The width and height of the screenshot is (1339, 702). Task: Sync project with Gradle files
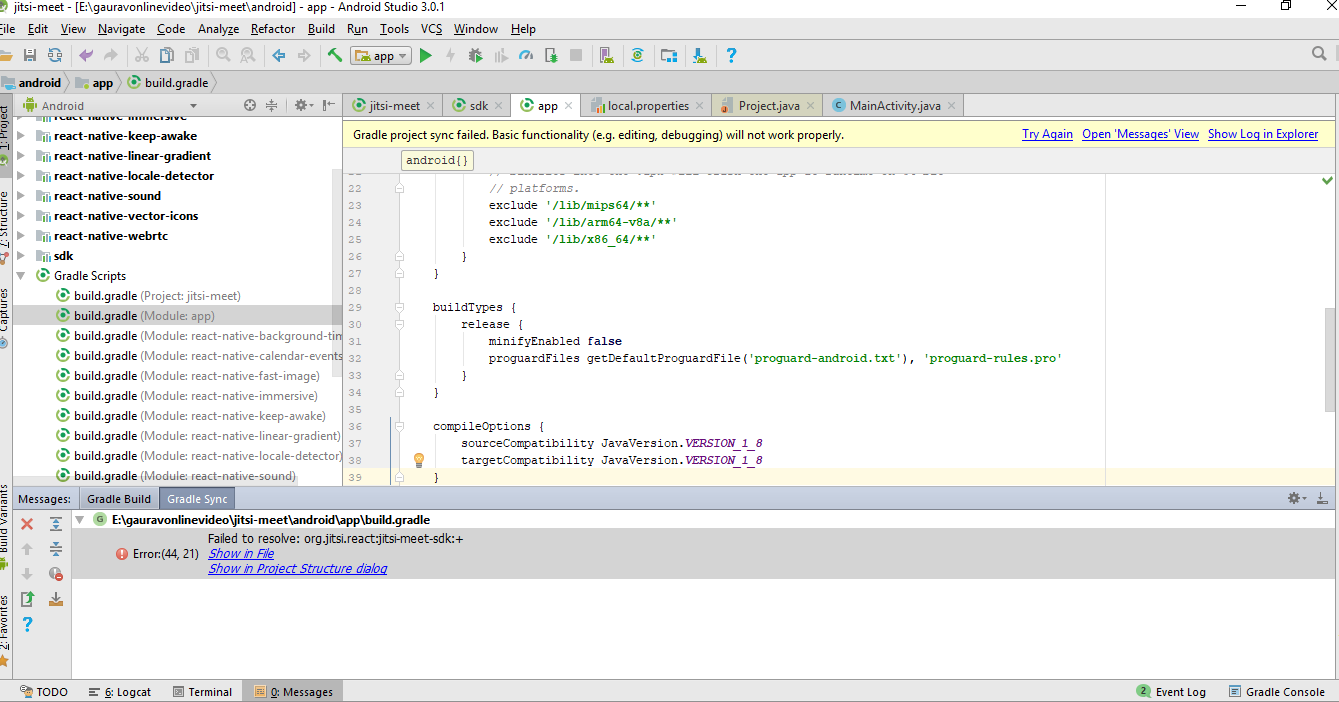click(638, 55)
